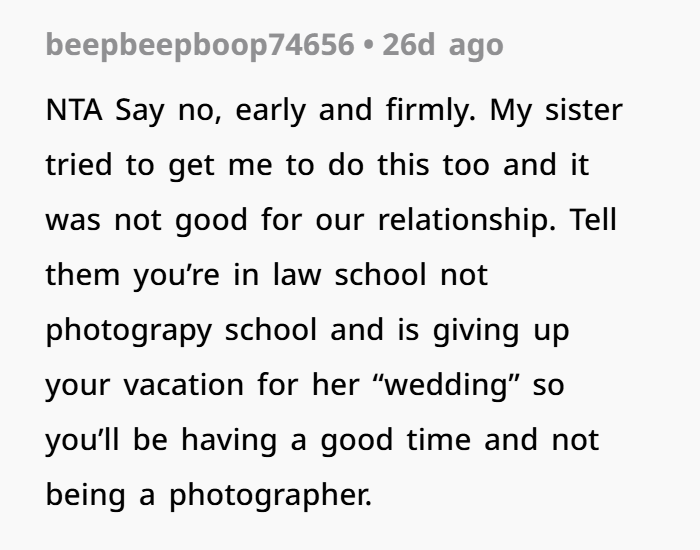The image size is (700, 550).
Task: Click the final word "photographer."
Action: click(270, 495)
